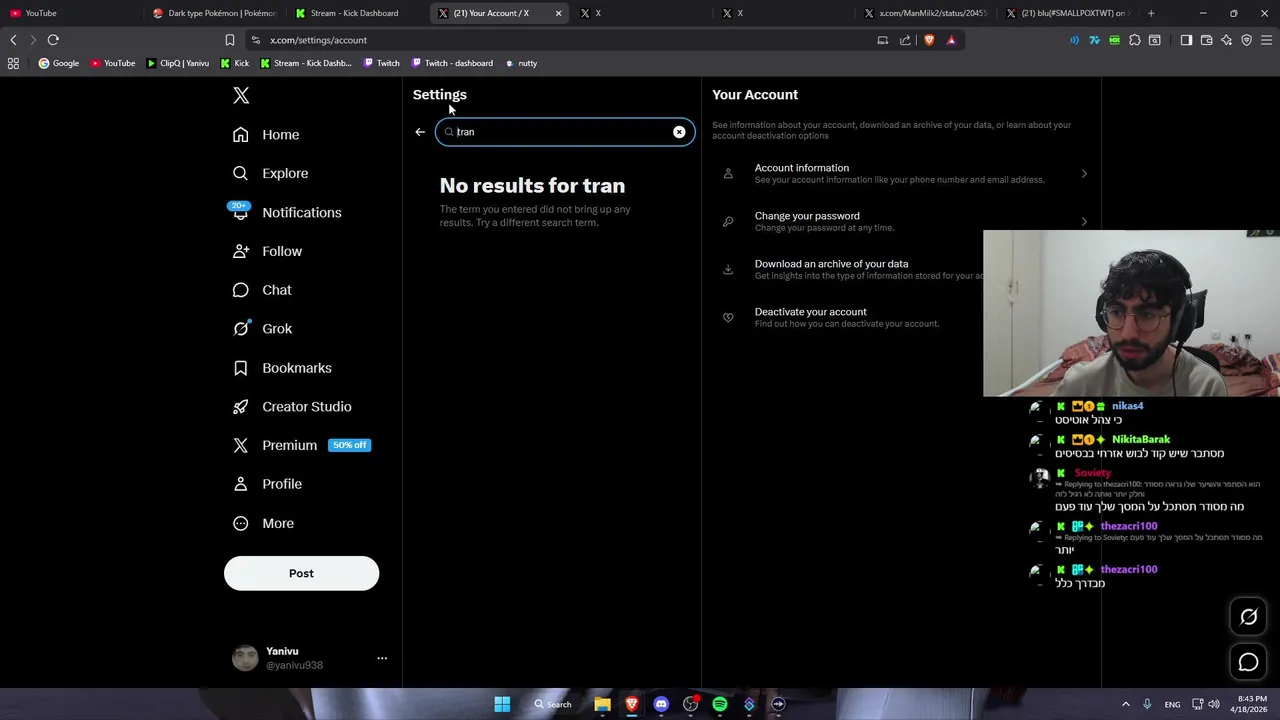
Task: Click Brave Shields lion icon
Action: click(929, 40)
